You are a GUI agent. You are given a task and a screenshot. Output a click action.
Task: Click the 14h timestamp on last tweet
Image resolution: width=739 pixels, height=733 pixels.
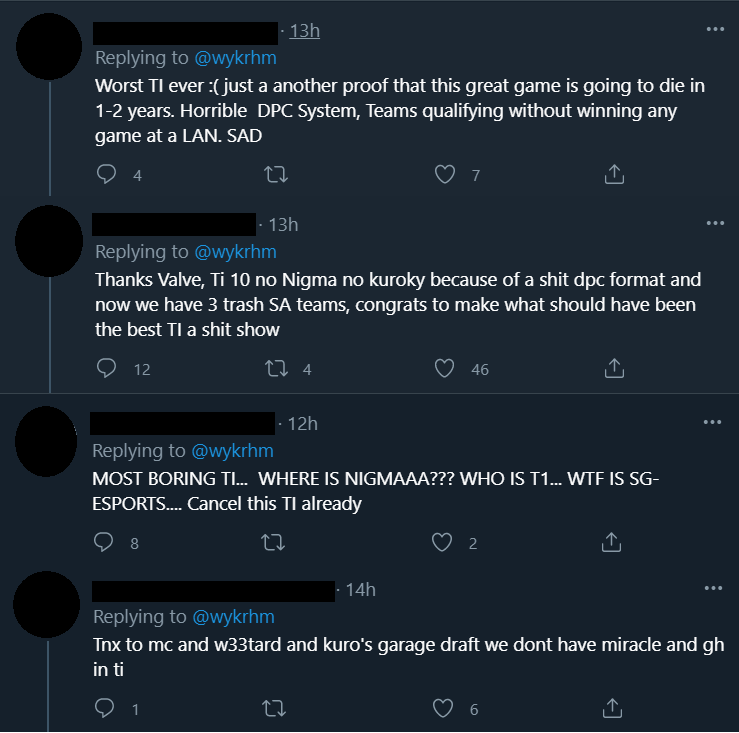pyautogui.click(x=360, y=590)
